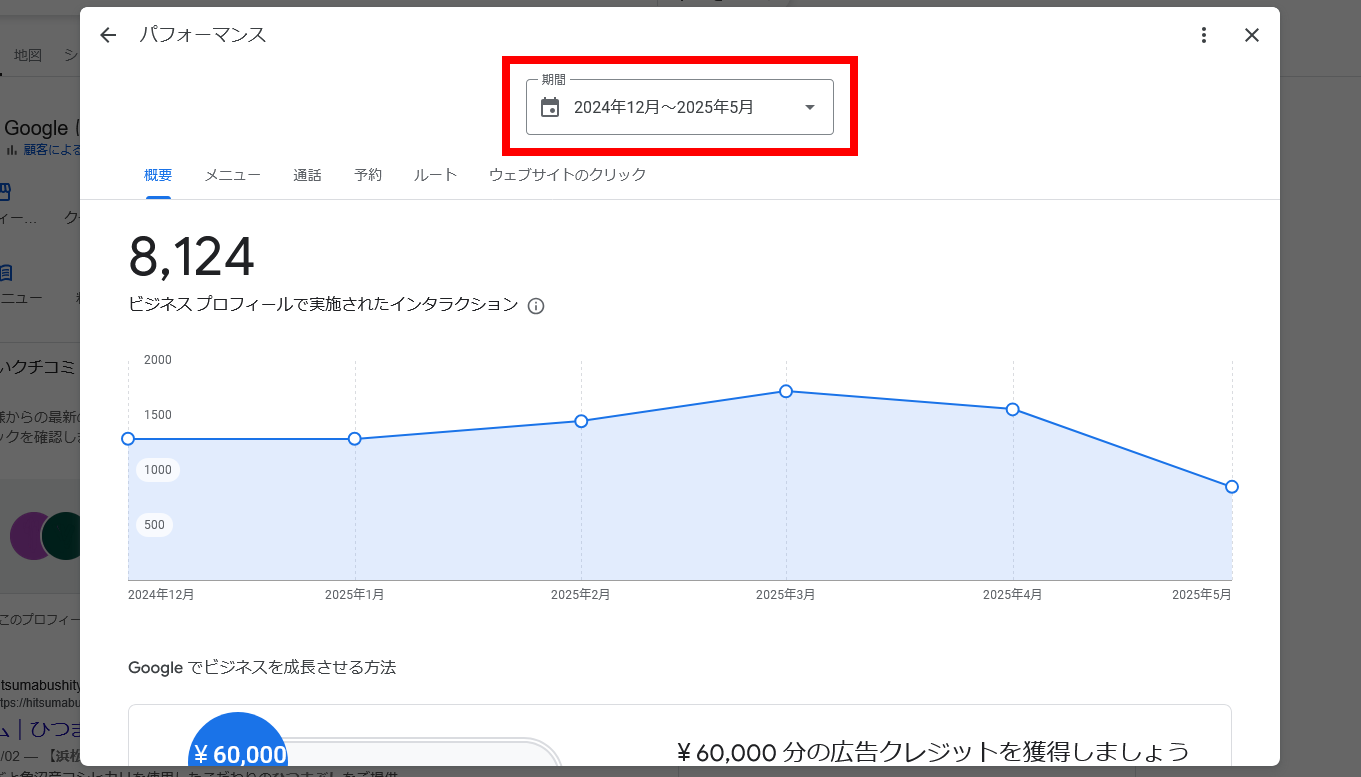Click the back arrow beside パフォーマンス
Viewport: 1361px width, 777px height.
click(108, 35)
